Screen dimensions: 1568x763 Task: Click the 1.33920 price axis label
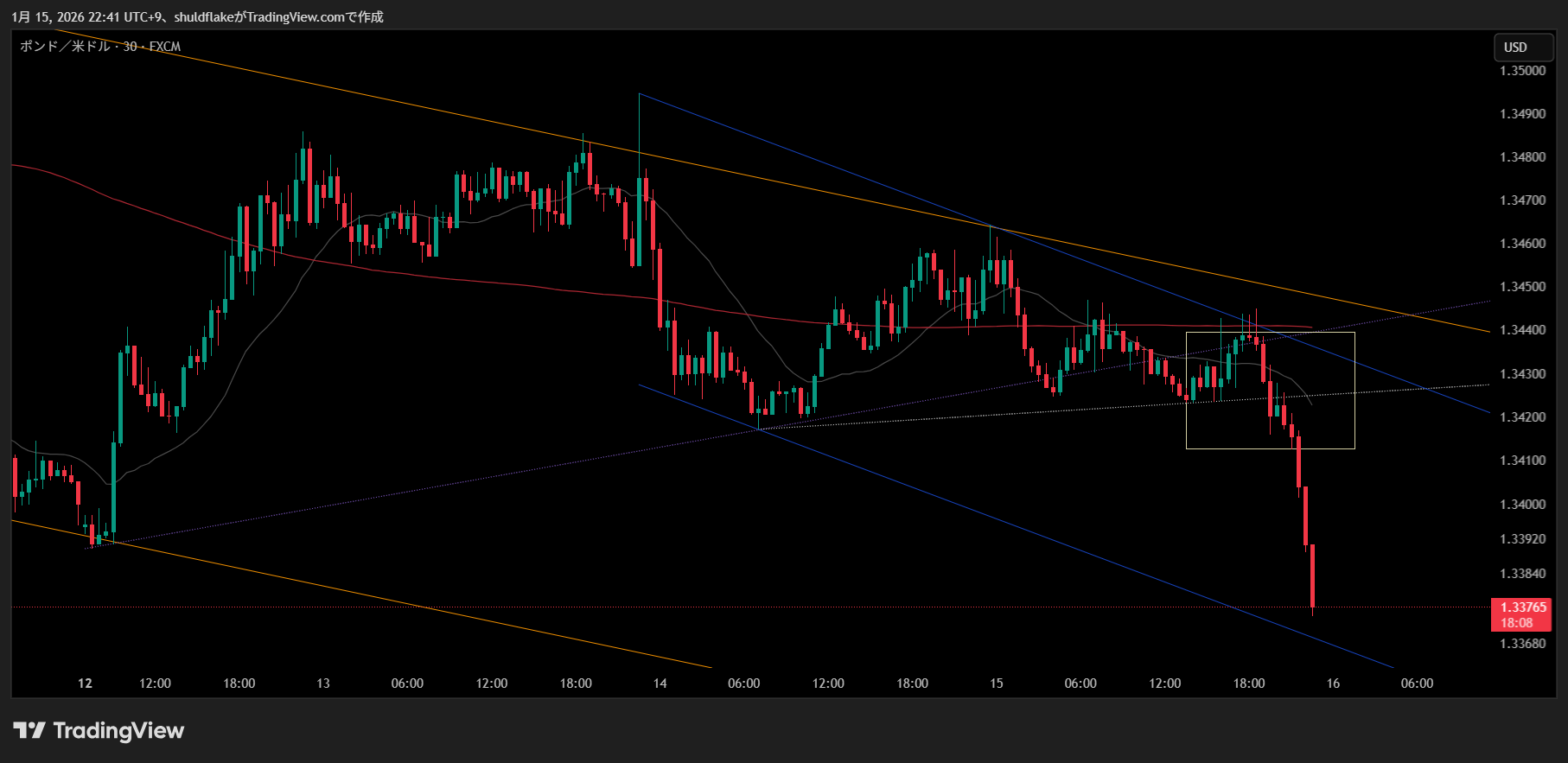[x=1522, y=539]
